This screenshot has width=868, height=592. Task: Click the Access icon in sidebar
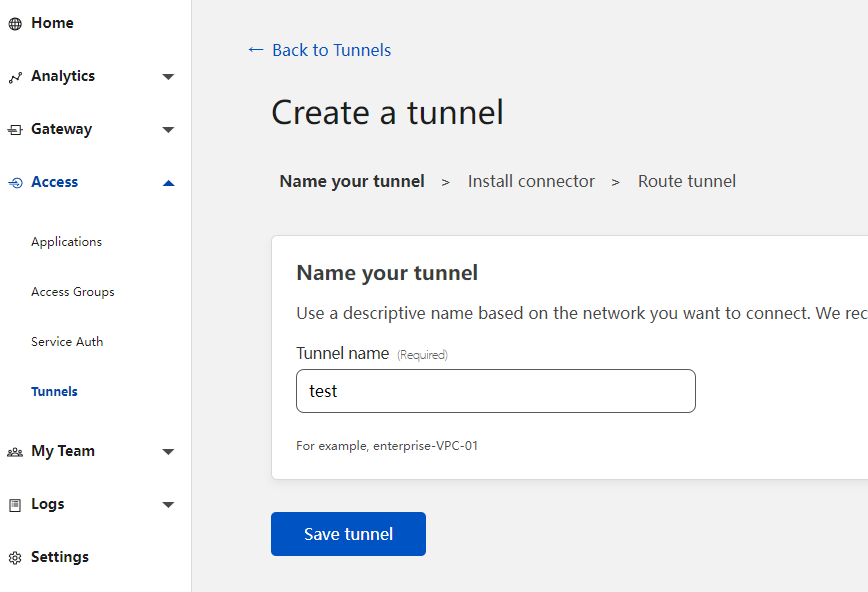(15, 183)
